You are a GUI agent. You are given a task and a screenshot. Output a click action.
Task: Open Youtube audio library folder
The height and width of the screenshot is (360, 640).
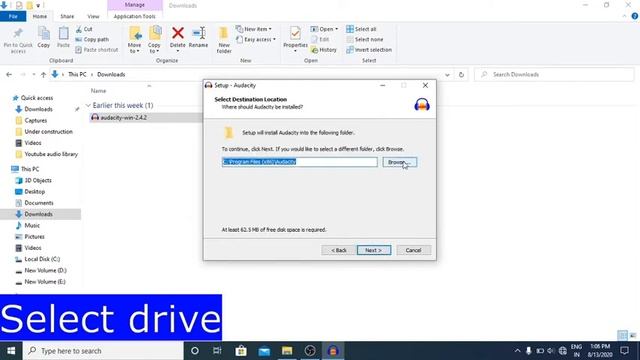click(x=51, y=154)
